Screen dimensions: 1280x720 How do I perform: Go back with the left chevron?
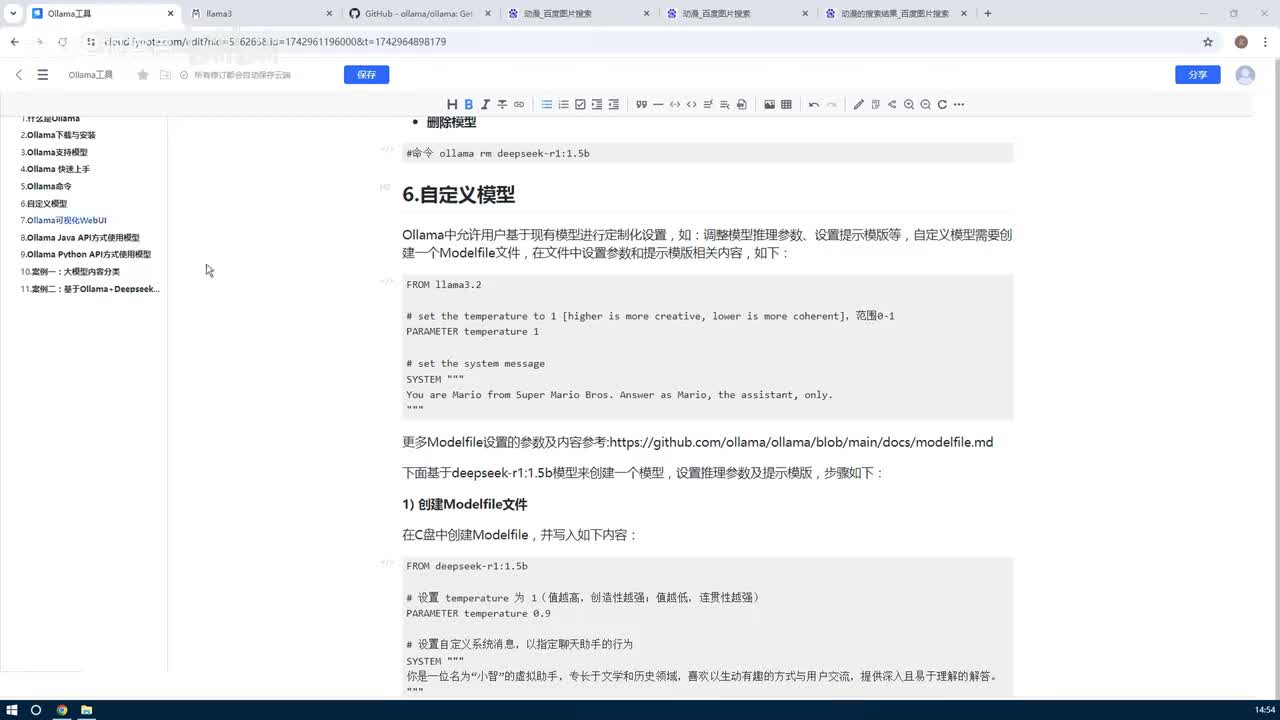(19, 75)
